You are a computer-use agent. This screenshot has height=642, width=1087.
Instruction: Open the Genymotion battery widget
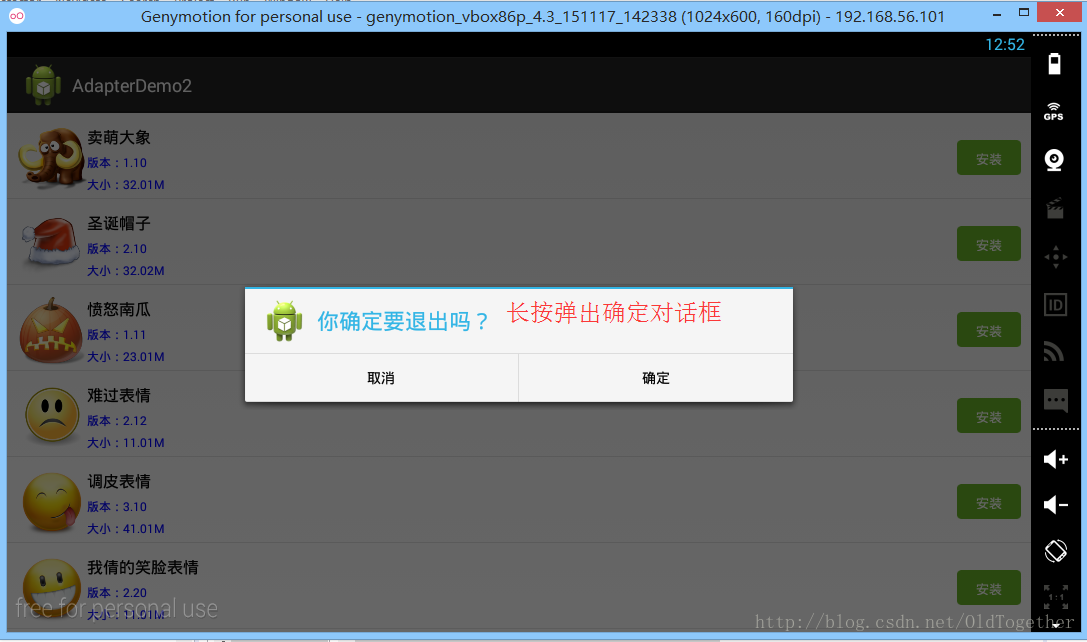click(x=1054, y=64)
